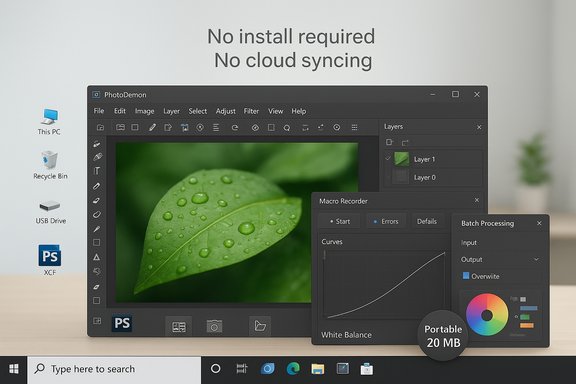
Task: Click the color wheel in Batch Processing
Action: pyautogui.click(x=487, y=315)
